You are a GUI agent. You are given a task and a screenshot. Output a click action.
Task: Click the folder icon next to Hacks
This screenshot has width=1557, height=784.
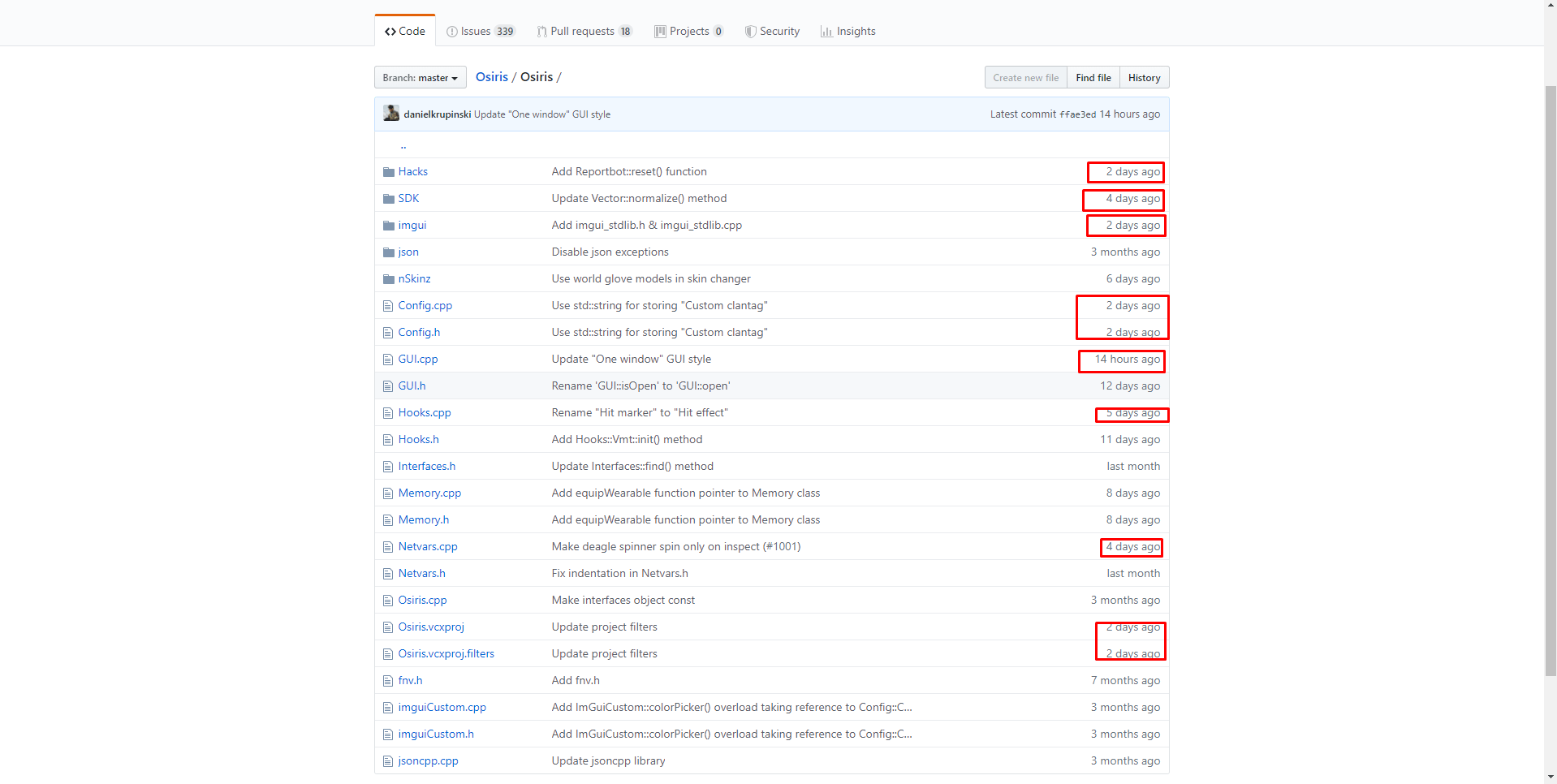(388, 172)
